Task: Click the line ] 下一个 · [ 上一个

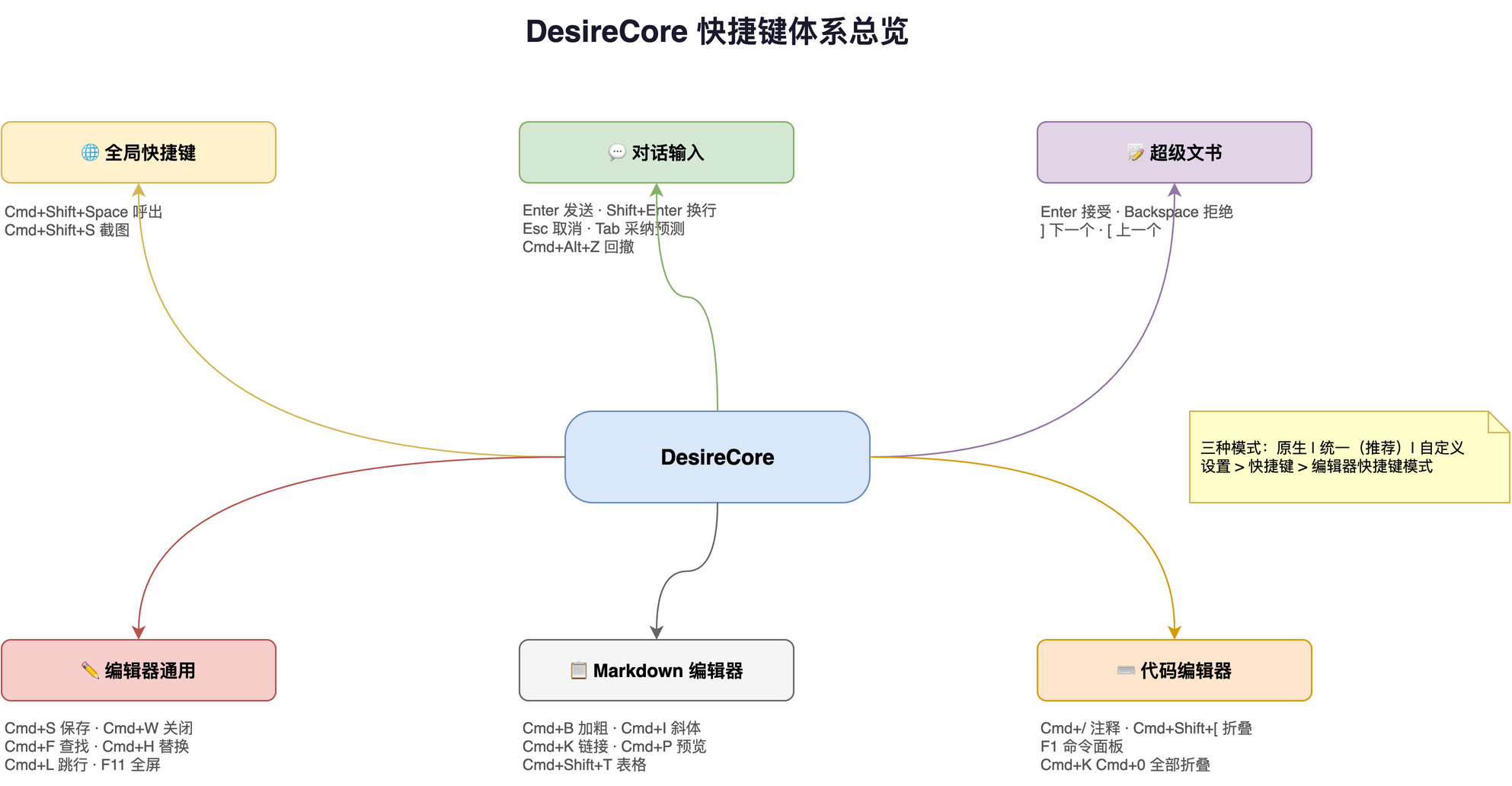Action: click(x=1101, y=230)
